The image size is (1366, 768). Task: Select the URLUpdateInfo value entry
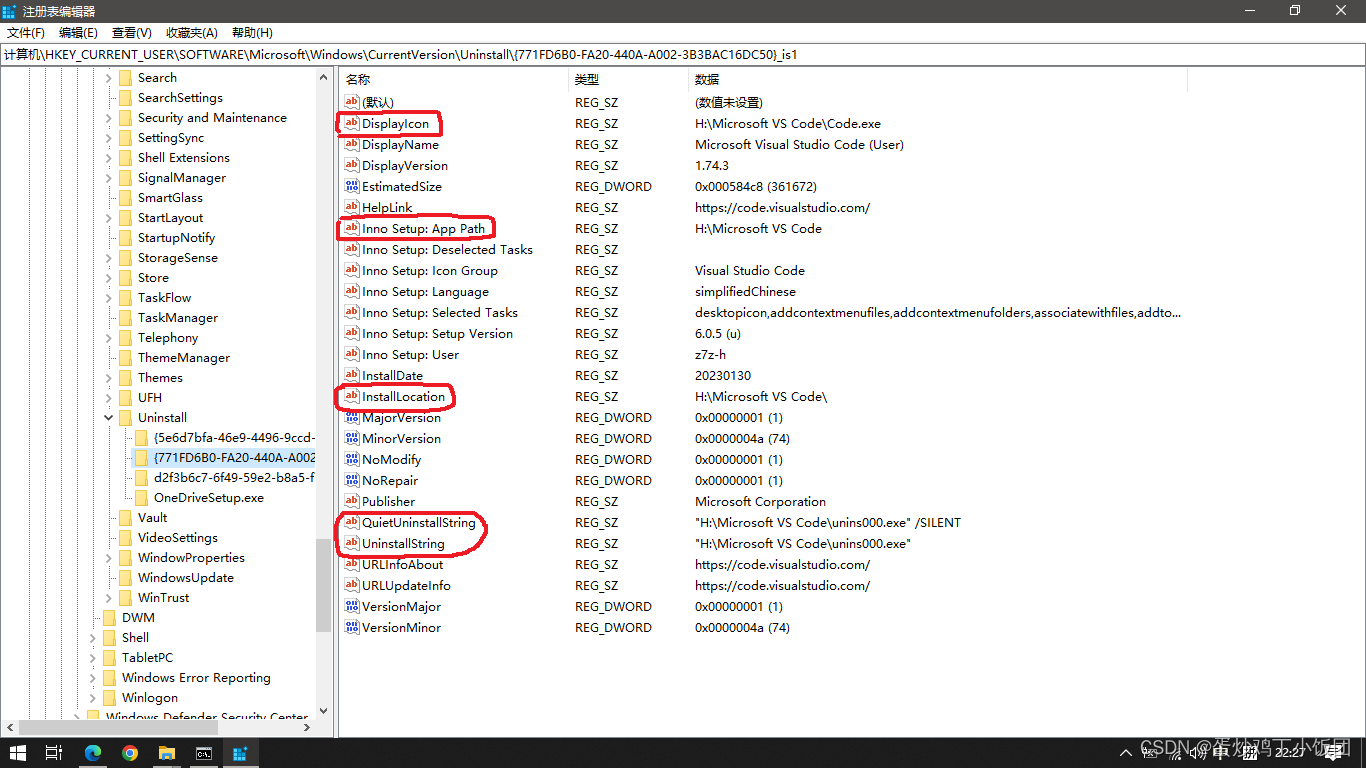coord(406,585)
